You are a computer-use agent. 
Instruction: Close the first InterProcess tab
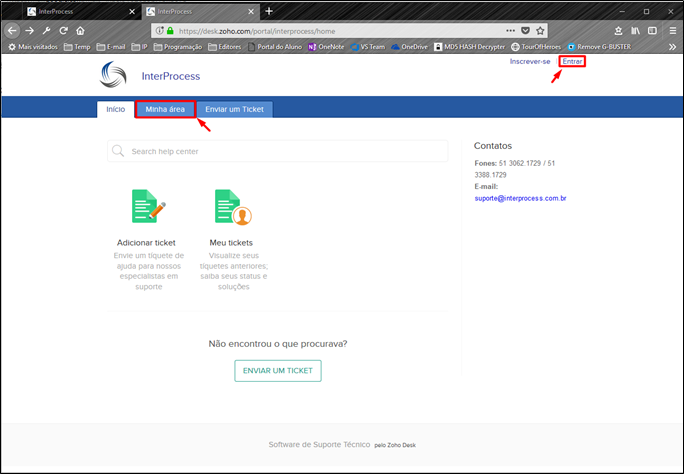point(132,12)
